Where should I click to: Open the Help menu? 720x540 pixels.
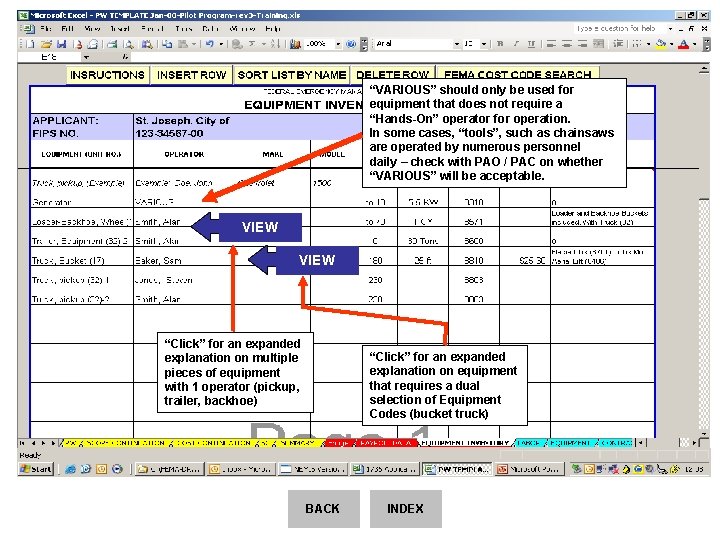coord(272,28)
